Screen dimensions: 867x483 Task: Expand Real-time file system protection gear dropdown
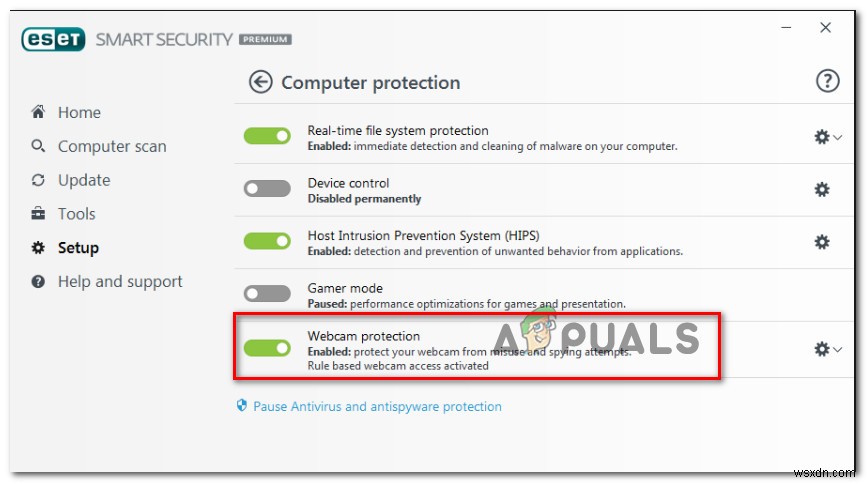click(x=828, y=137)
